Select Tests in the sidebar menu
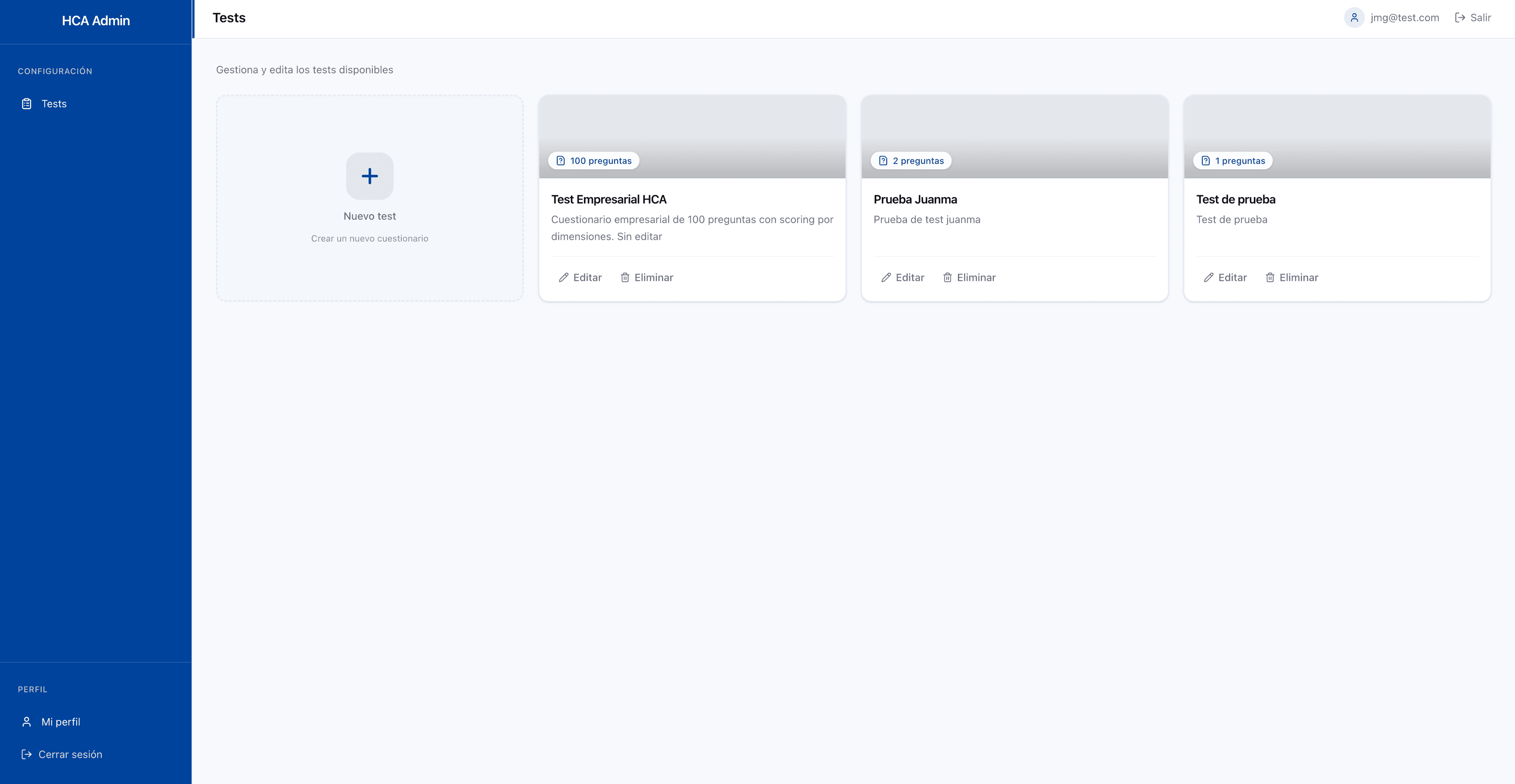 click(x=54, y=103)
